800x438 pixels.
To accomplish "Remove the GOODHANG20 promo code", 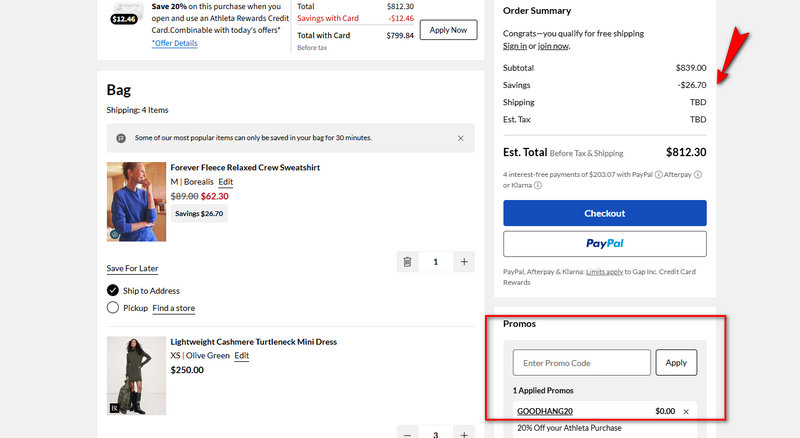I will [686, 412].
